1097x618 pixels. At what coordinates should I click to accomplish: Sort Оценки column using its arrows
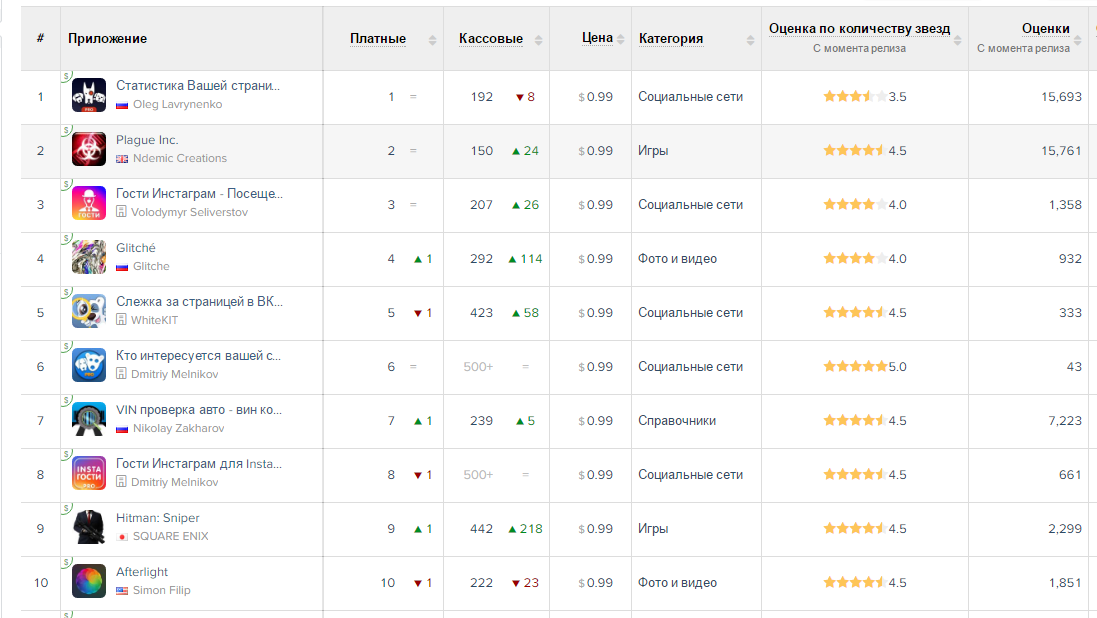pos(1078,41)
